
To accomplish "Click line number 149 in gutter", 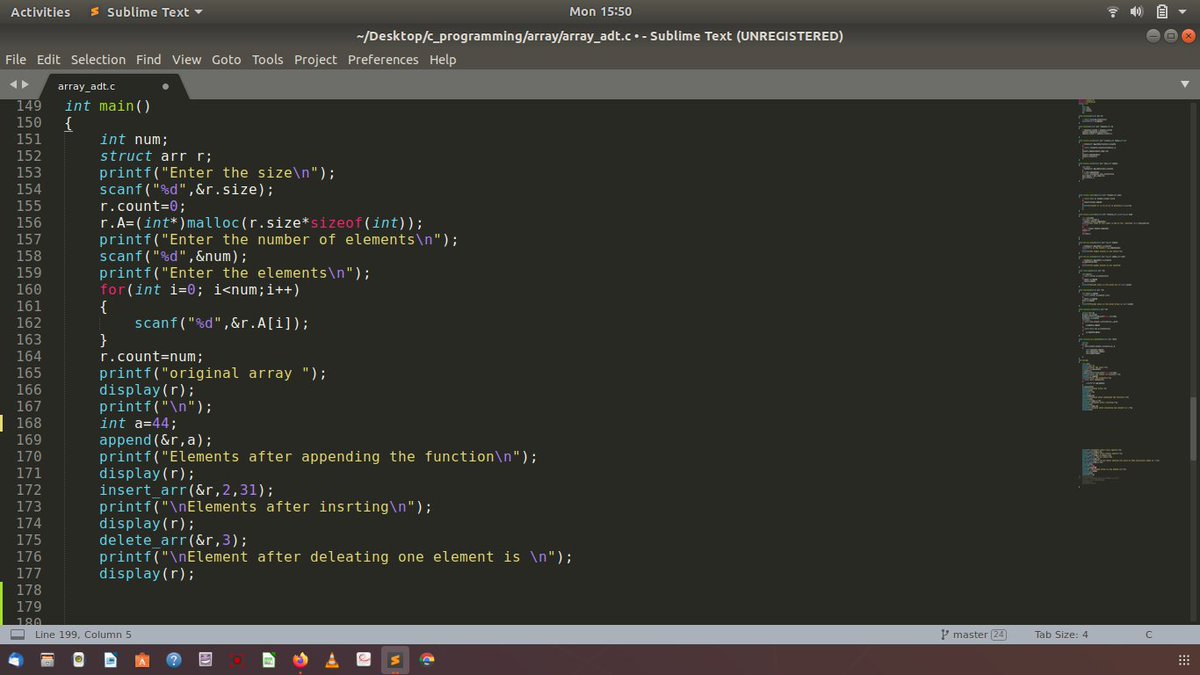I will click(28, 105).
